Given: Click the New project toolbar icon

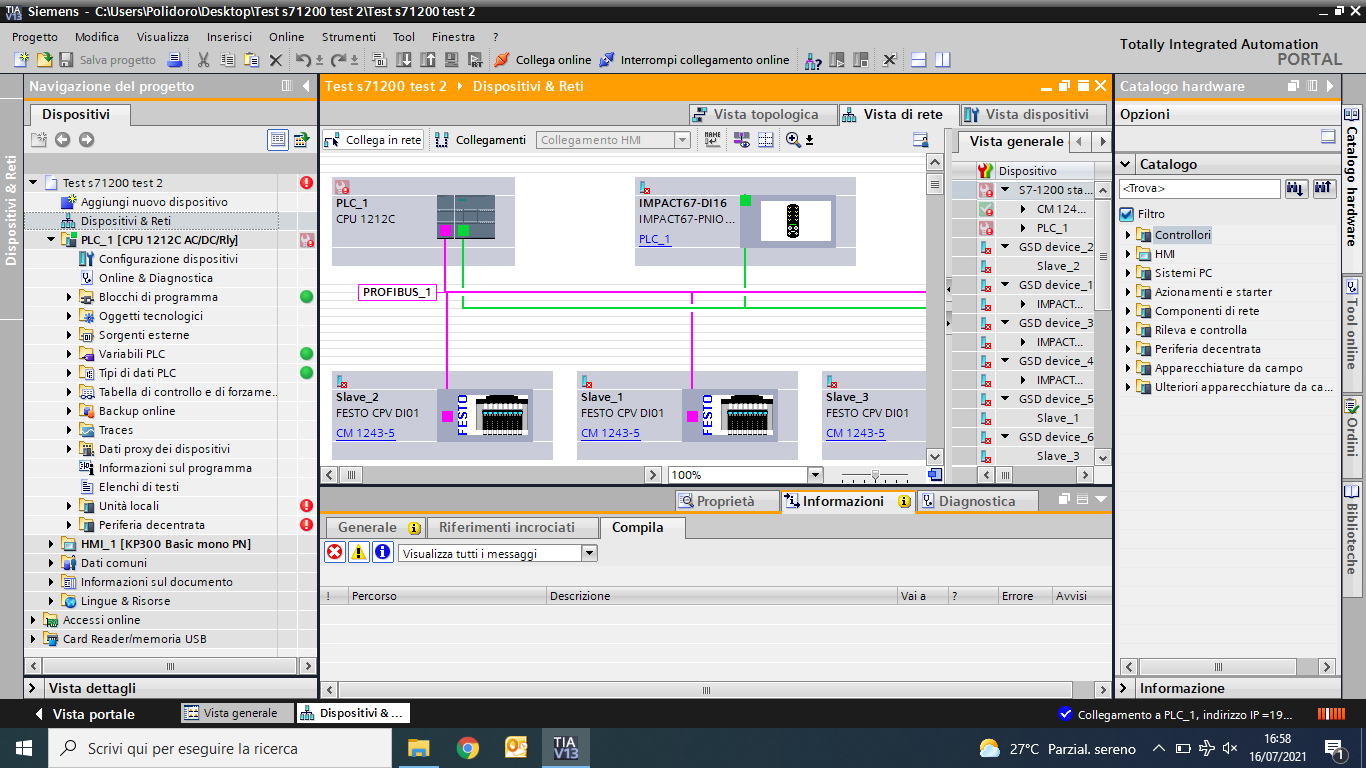Looking at the screenshot, I should [21, 60].
